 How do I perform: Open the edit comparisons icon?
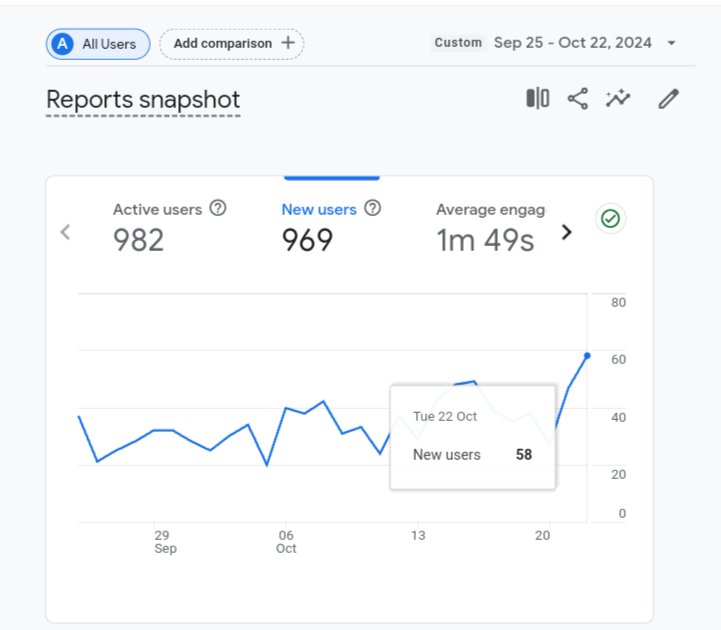(x=538, y=98)
